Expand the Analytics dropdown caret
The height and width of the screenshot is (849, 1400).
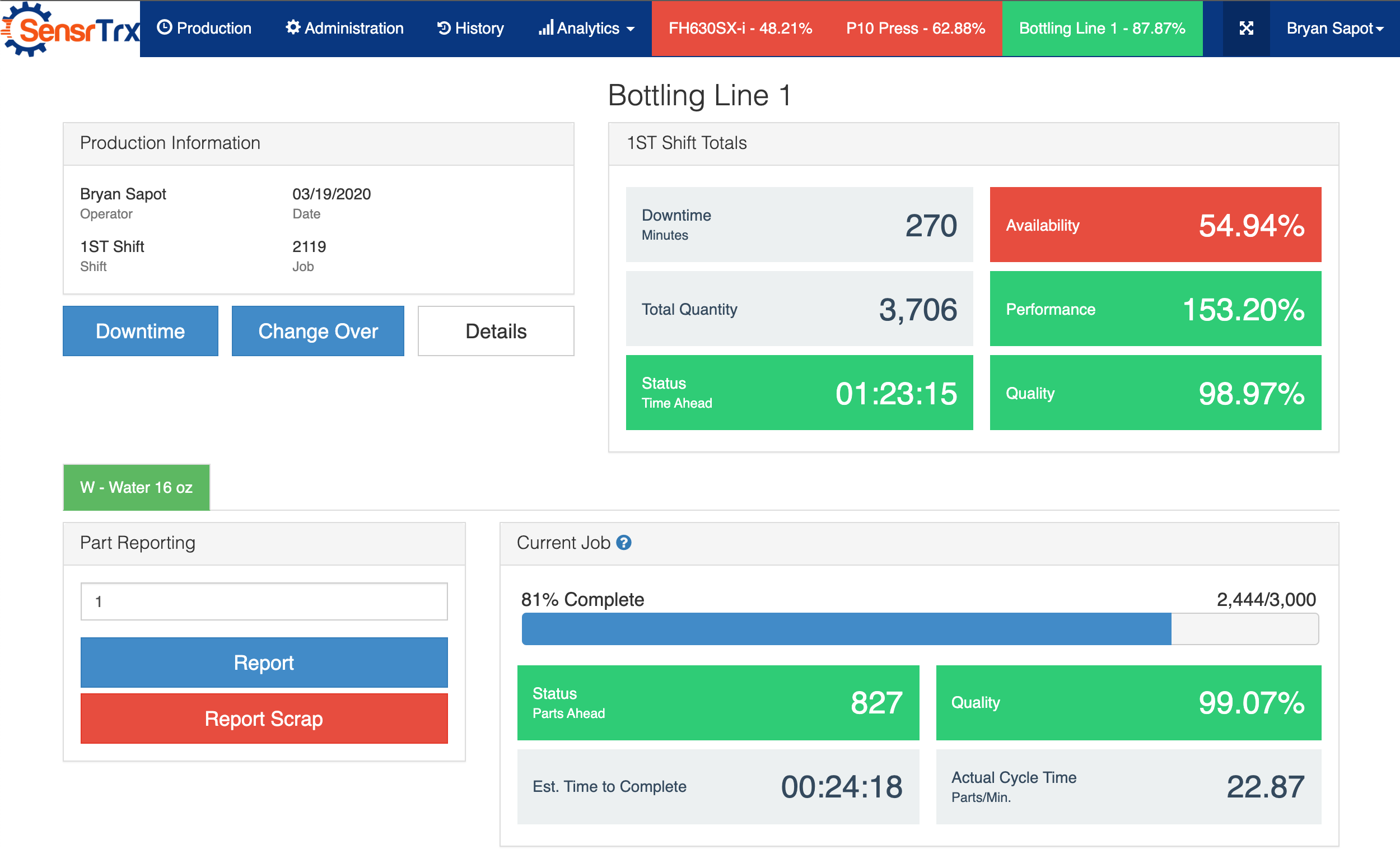click(630, 29)
